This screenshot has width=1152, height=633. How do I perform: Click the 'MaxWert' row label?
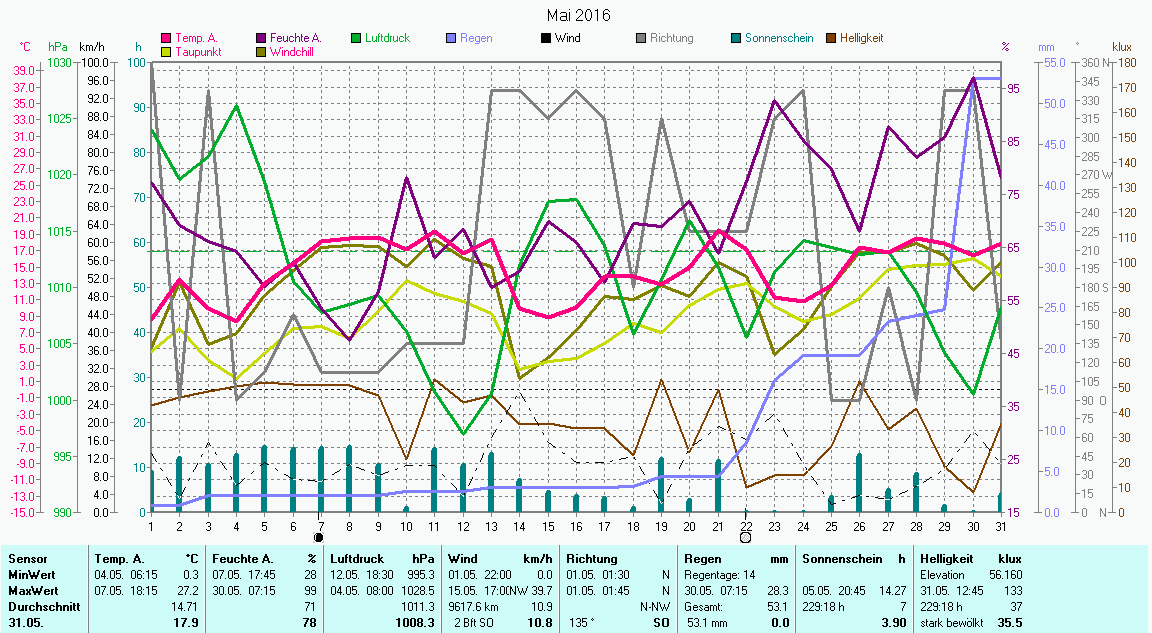point(31,590)
